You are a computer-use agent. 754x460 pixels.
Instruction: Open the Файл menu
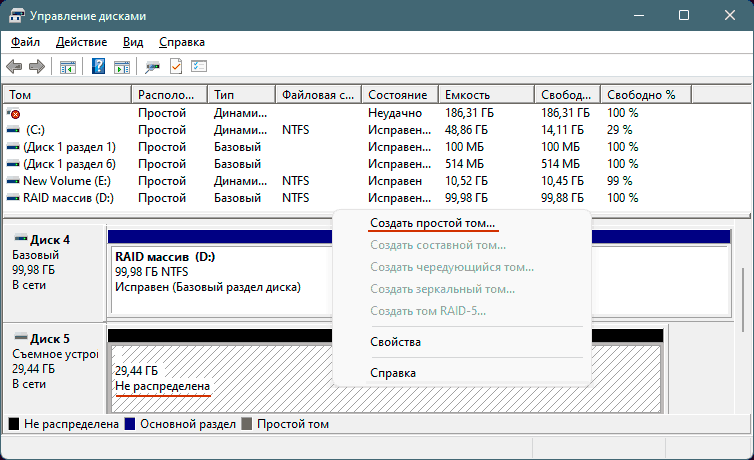(x=25, y=42)
